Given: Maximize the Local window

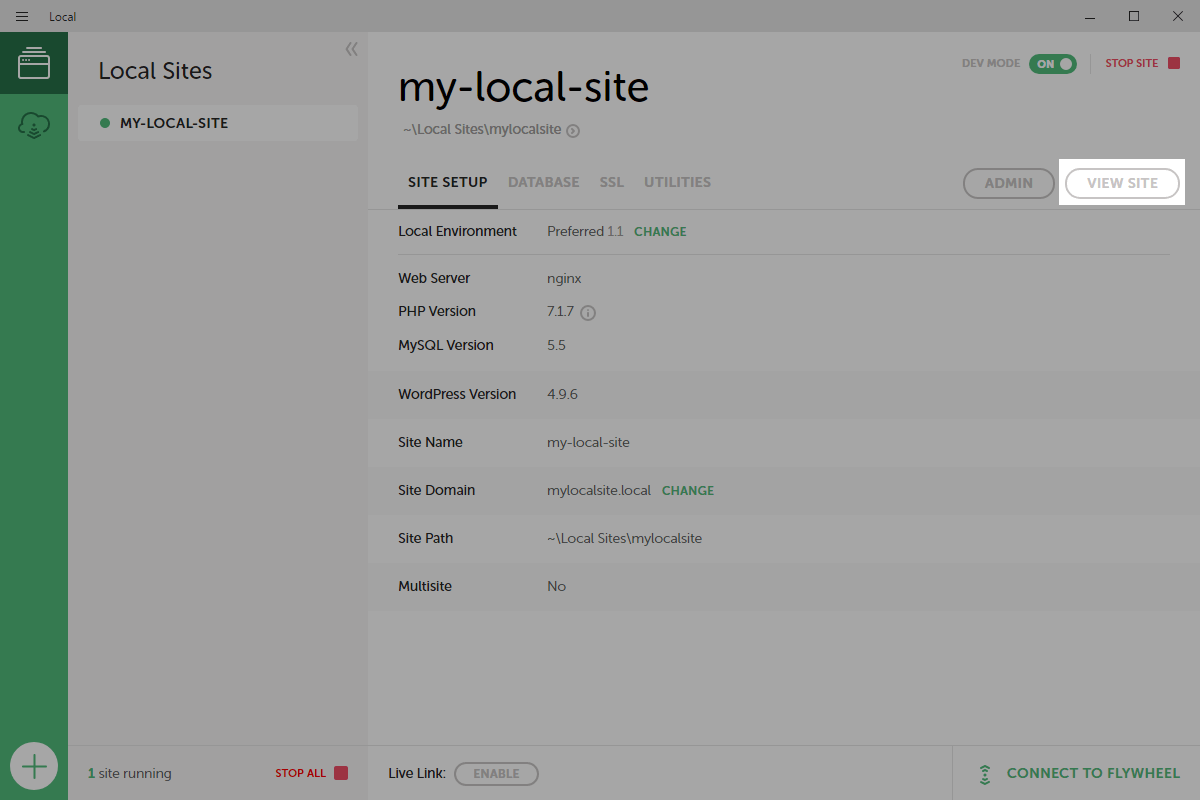Looking at the screenshot, I should pos(1134,16).
